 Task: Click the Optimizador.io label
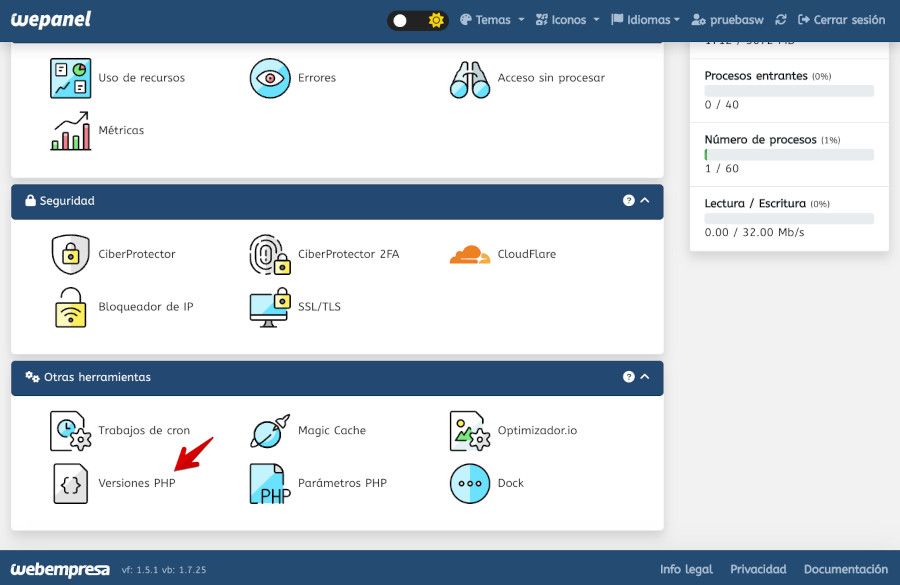pos(537,430)
